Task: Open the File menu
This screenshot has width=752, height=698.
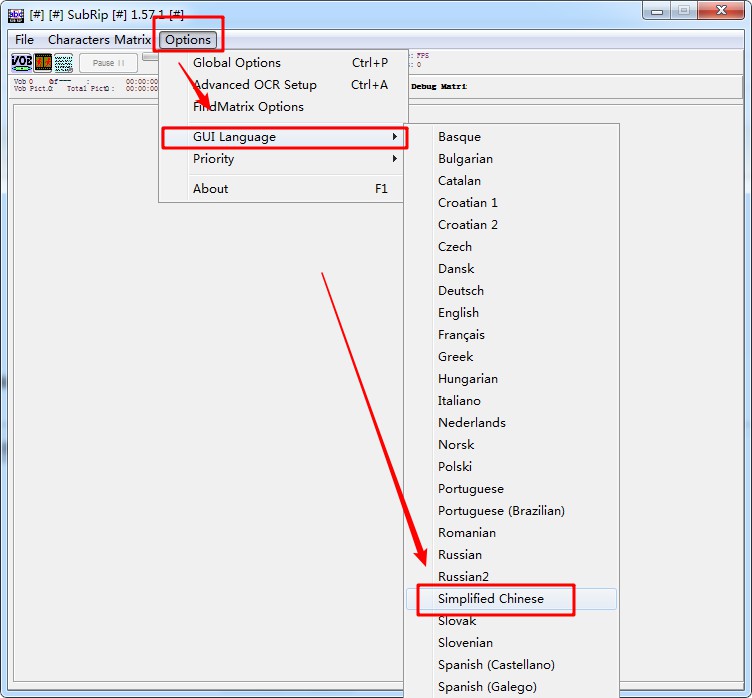Action: (x=24, y=40)
